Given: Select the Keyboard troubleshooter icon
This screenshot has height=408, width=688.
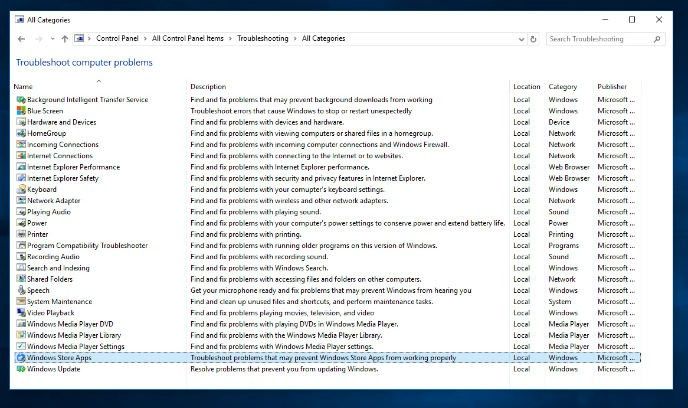Looking at the screenshot, I should (x=20, y=189).
